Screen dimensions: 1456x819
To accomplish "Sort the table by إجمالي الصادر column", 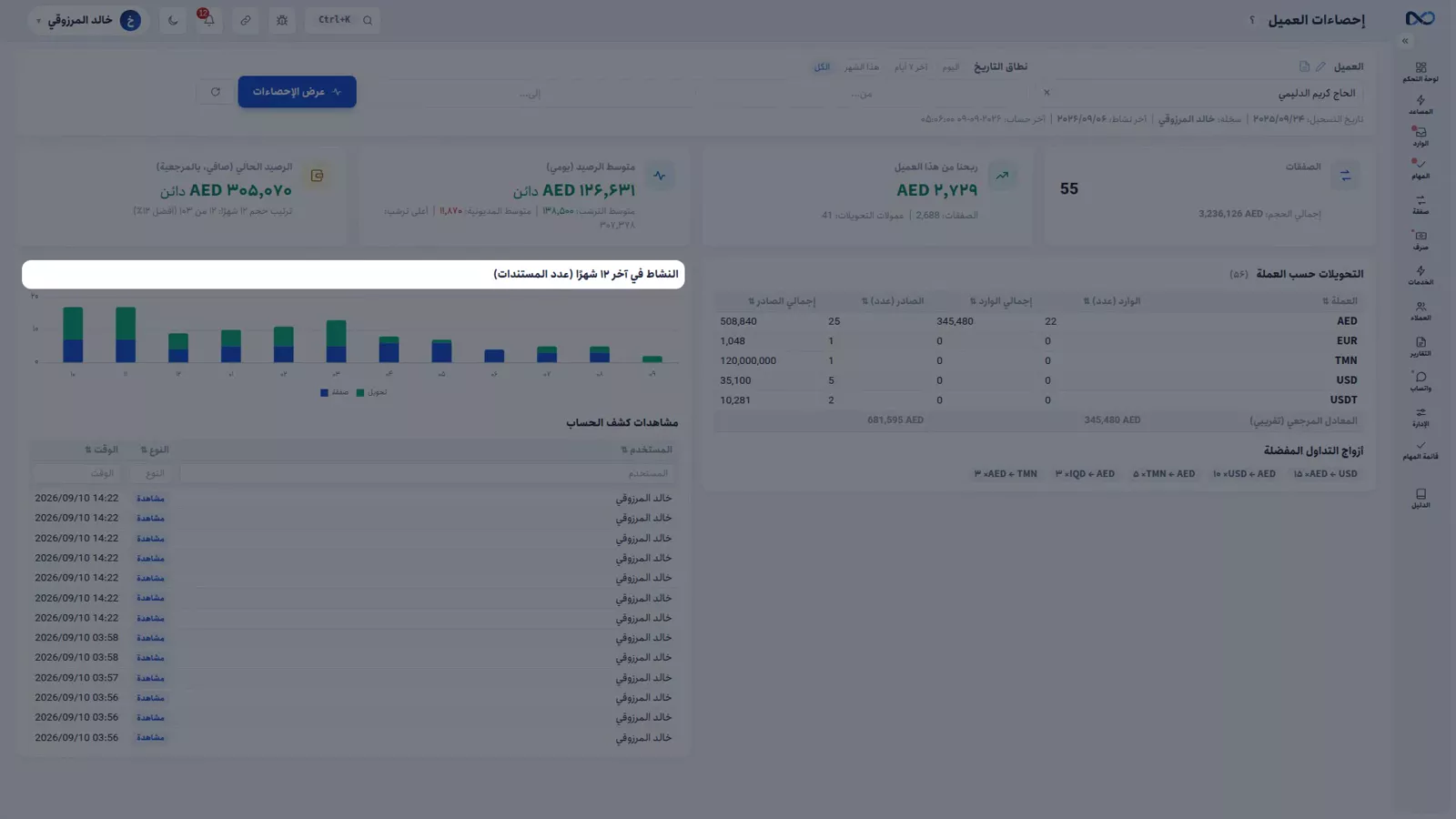I will click(x=782, y=301).
